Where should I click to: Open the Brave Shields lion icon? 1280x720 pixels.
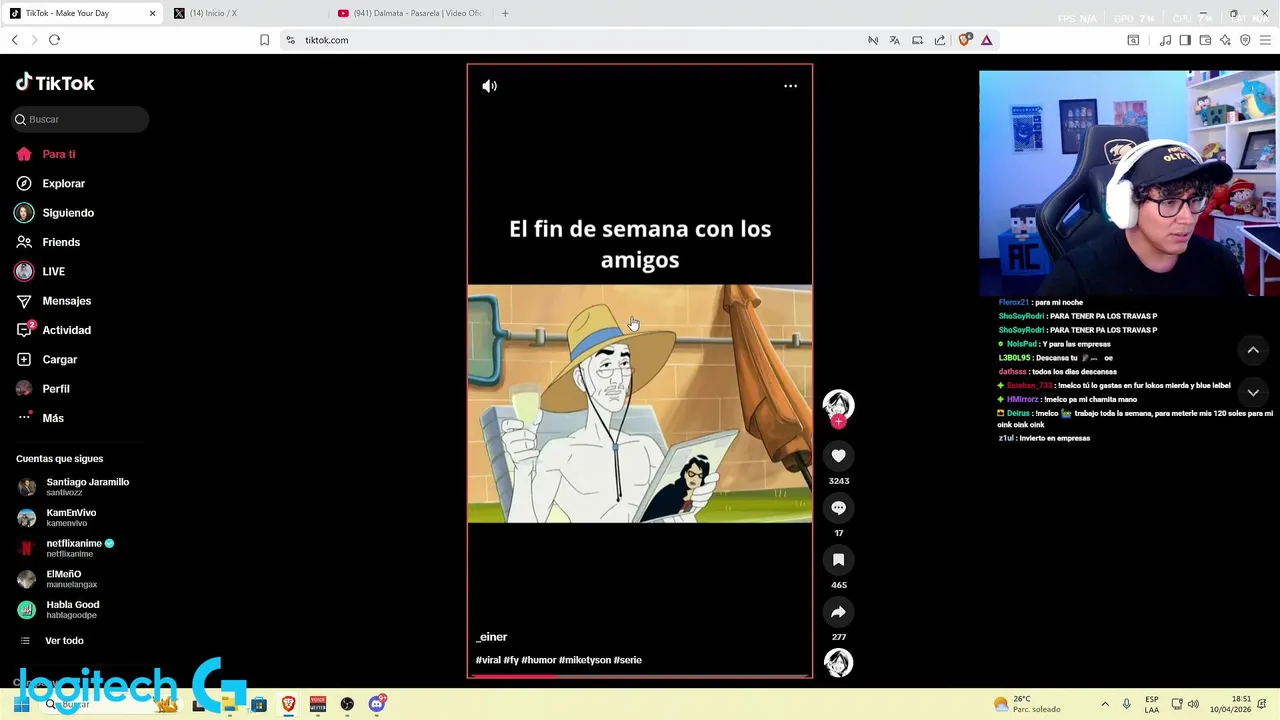[964, 40]
